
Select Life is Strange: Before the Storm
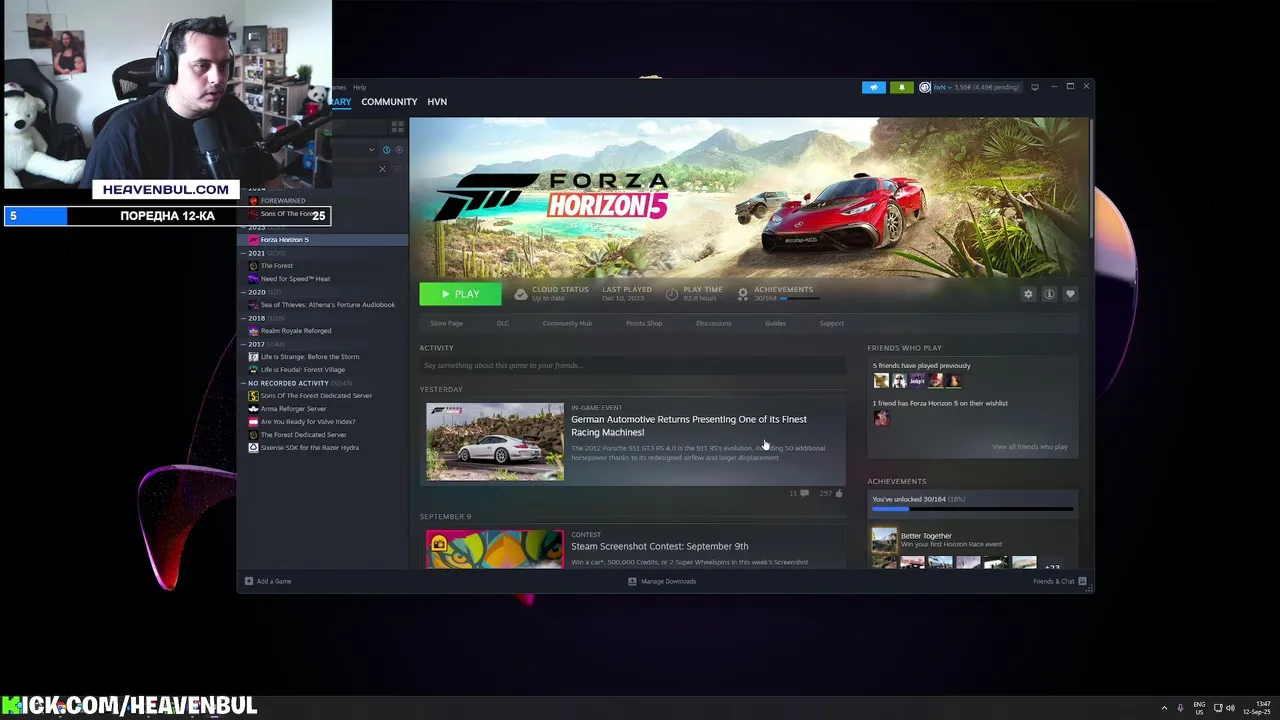click(309, 357)
